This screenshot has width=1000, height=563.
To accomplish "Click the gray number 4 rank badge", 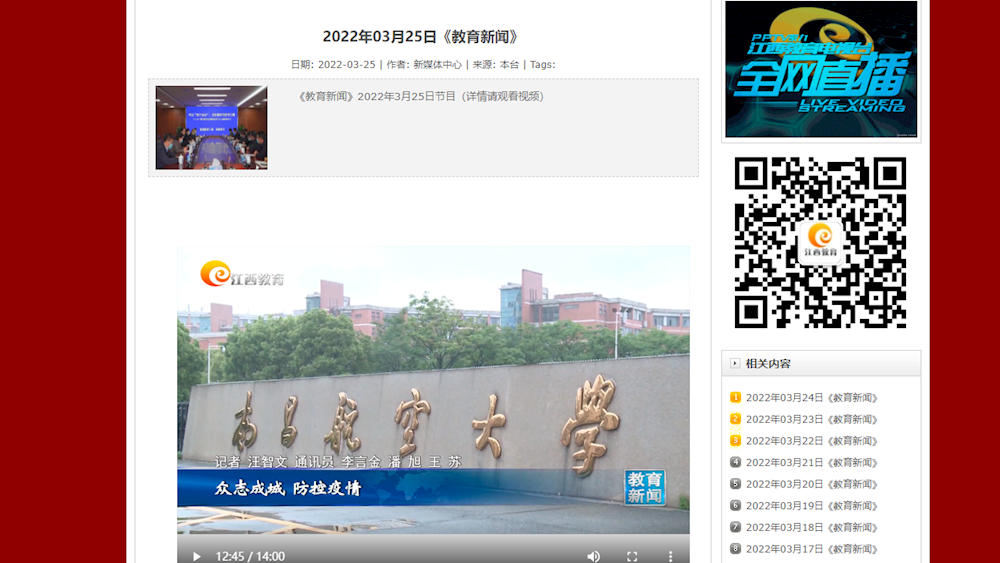I will [735, 462].
